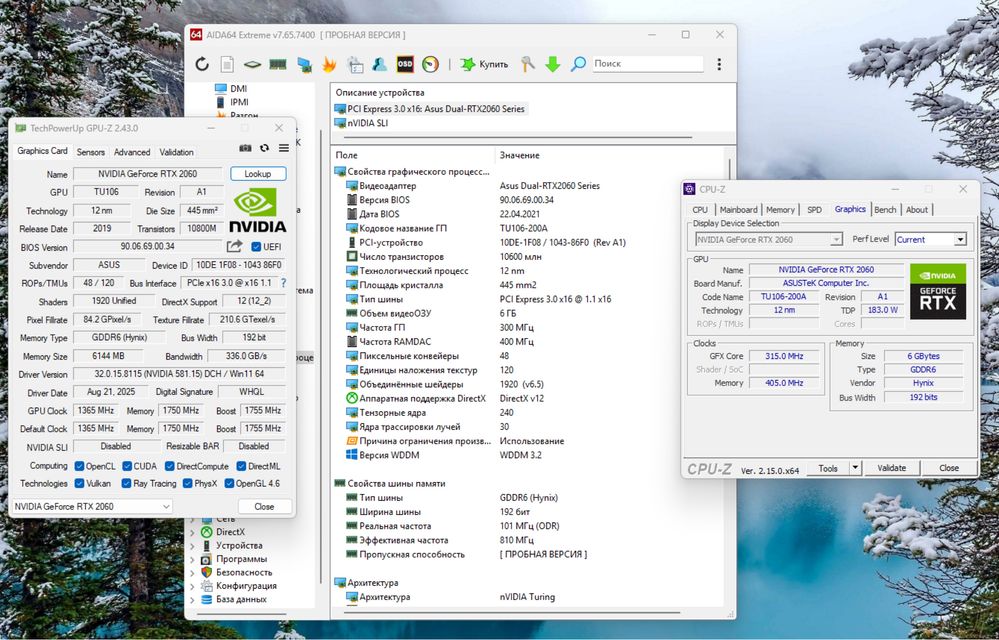Select the nVIDIA SLI device row in AIDA64

(x=368, y=123)
